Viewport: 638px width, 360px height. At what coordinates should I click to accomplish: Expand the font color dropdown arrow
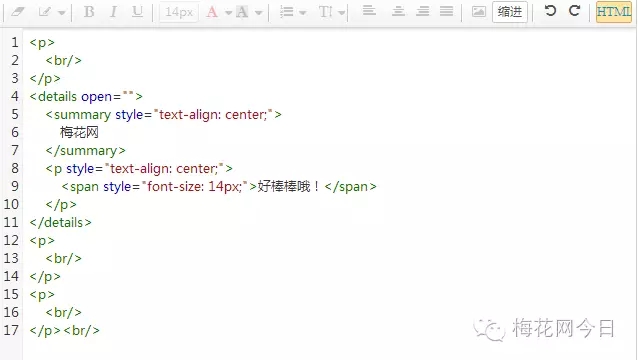tap(228, 13)
